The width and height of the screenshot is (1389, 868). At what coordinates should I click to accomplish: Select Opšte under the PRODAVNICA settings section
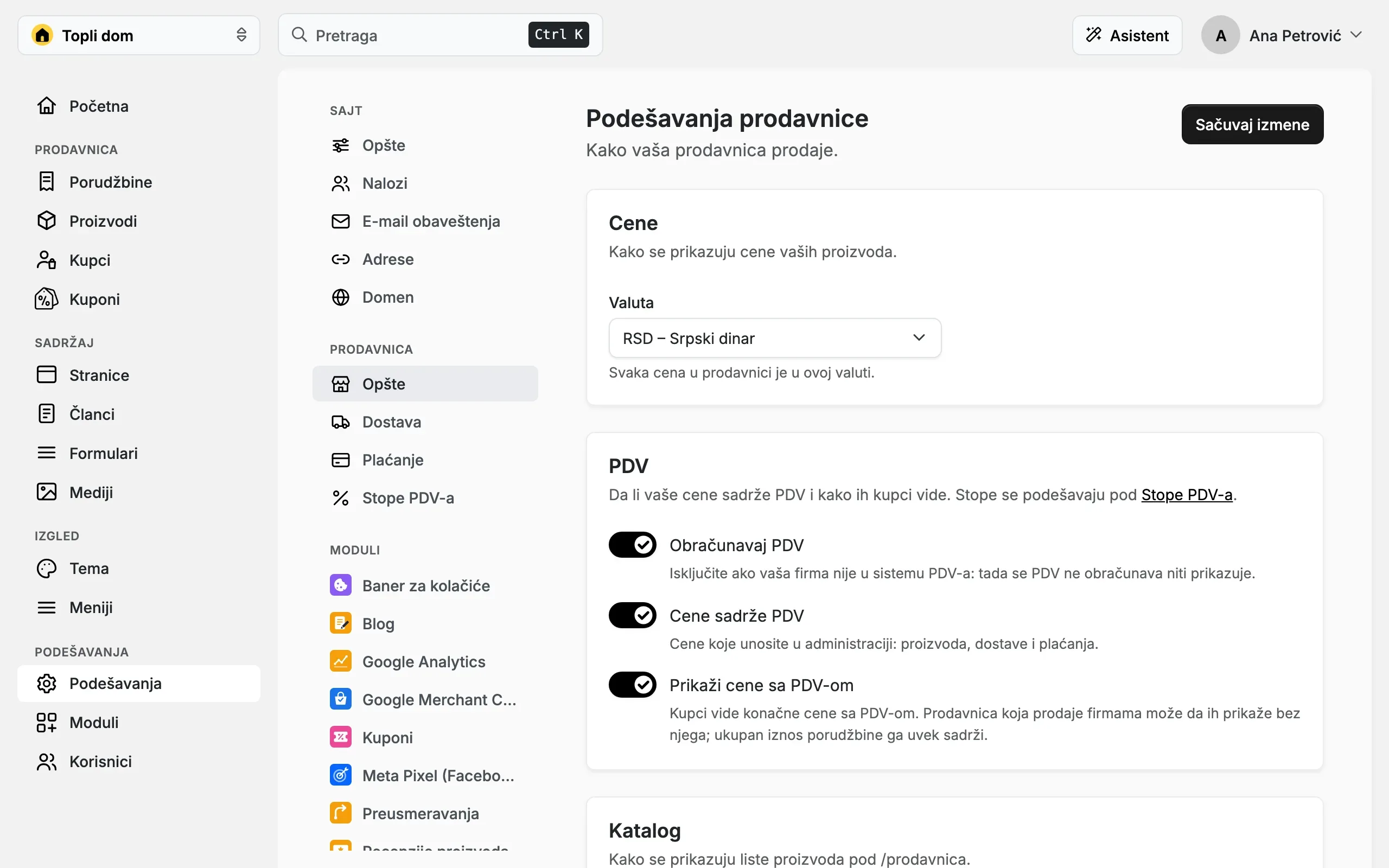pos(425,384)
